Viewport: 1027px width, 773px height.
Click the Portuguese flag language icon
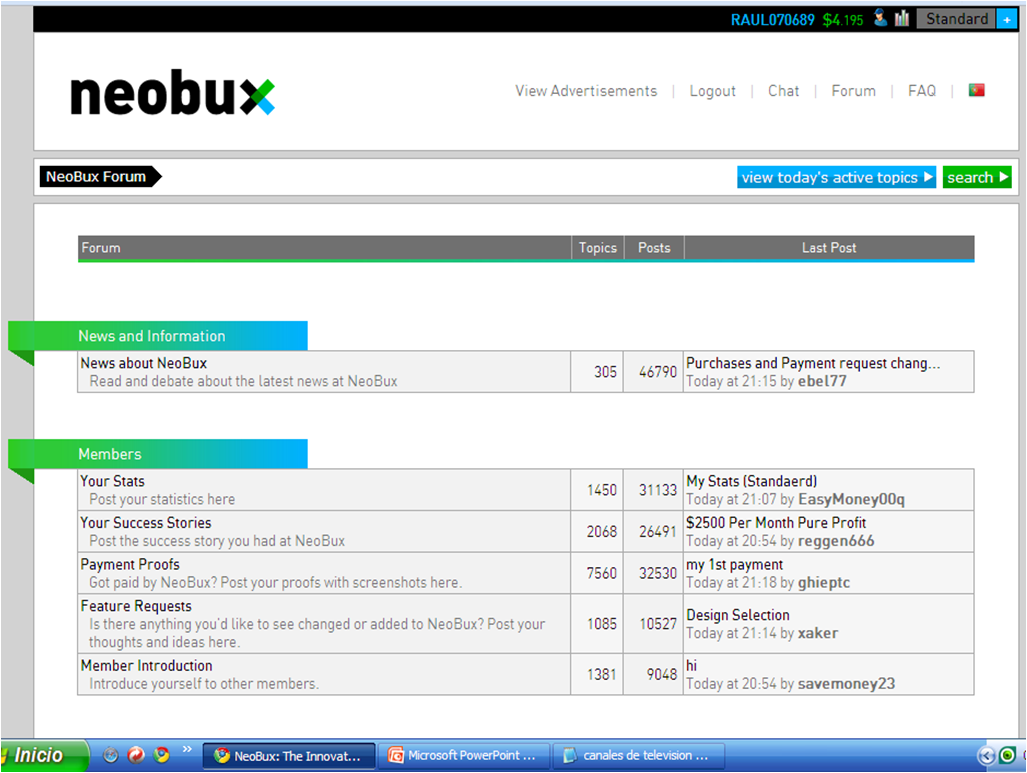tap(976, 90)
